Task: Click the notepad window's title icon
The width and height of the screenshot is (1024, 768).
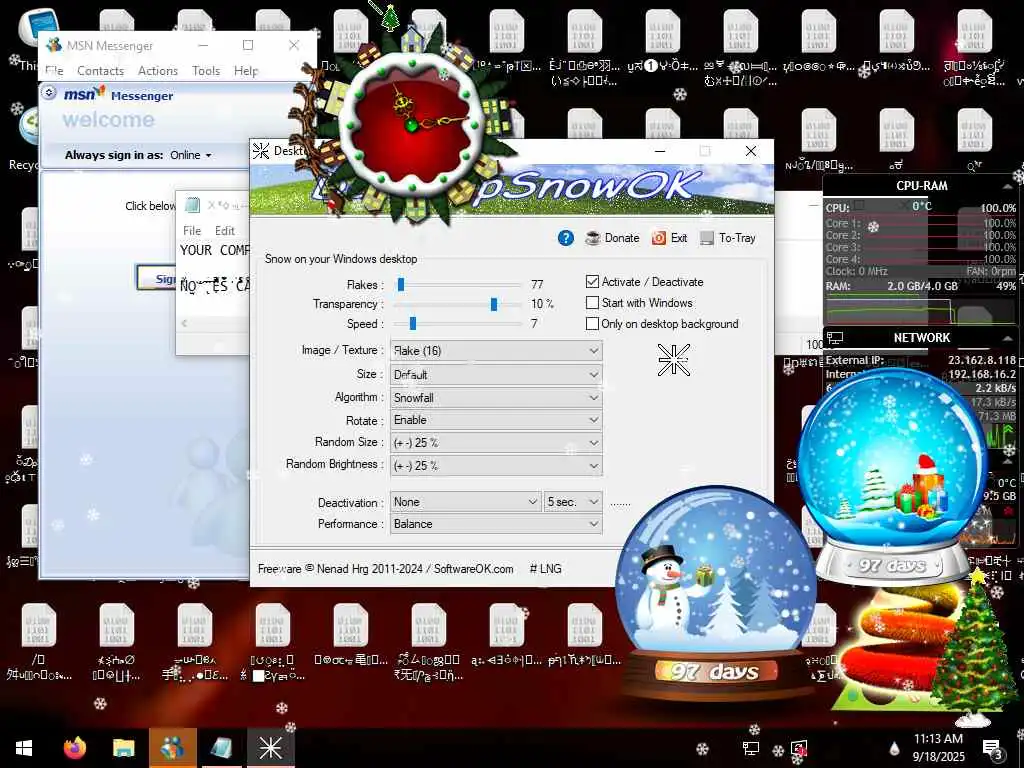Action: (x=192, y=205)
